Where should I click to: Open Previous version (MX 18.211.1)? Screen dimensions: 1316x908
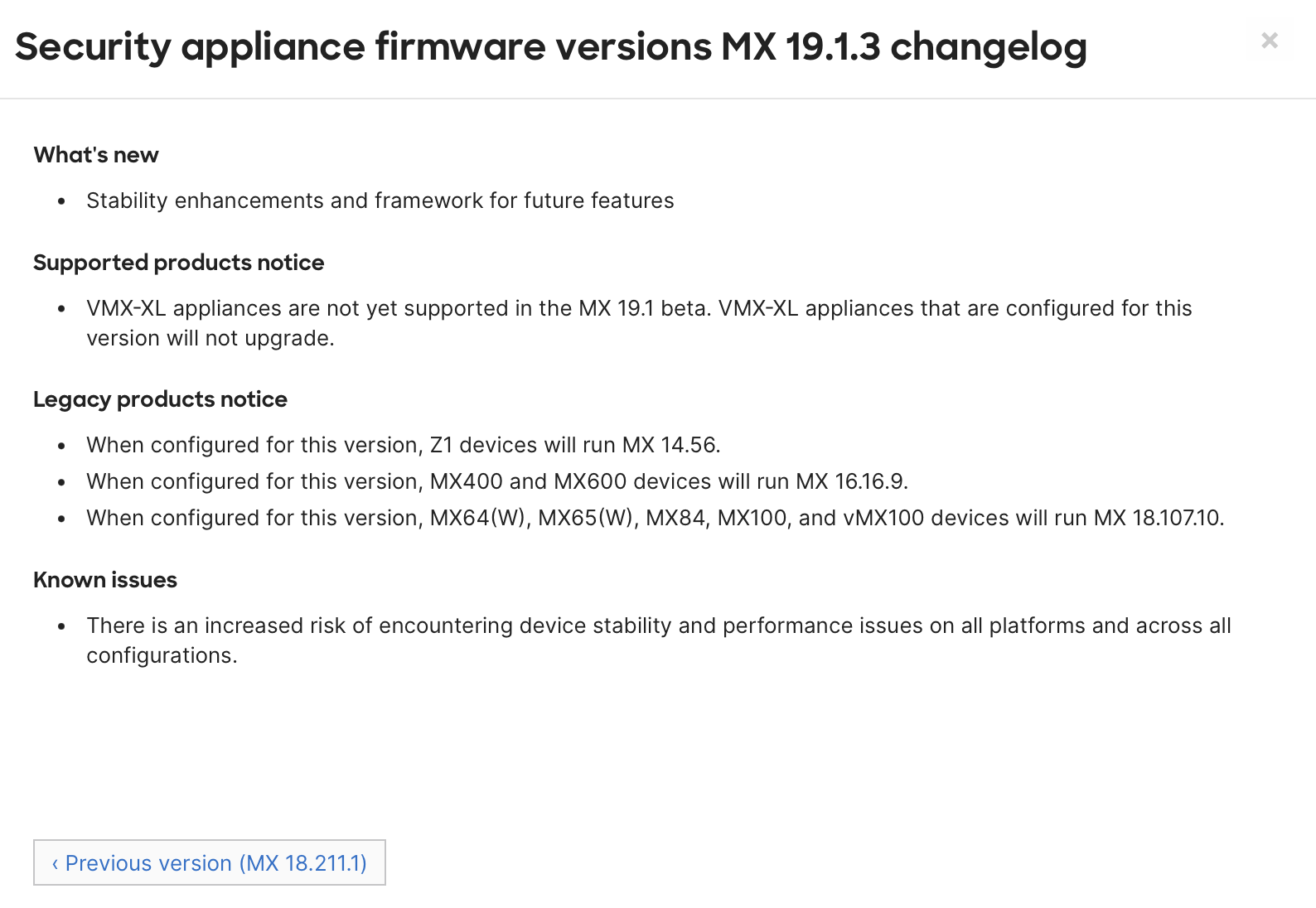pyautogui.click(x=209, y=863)
